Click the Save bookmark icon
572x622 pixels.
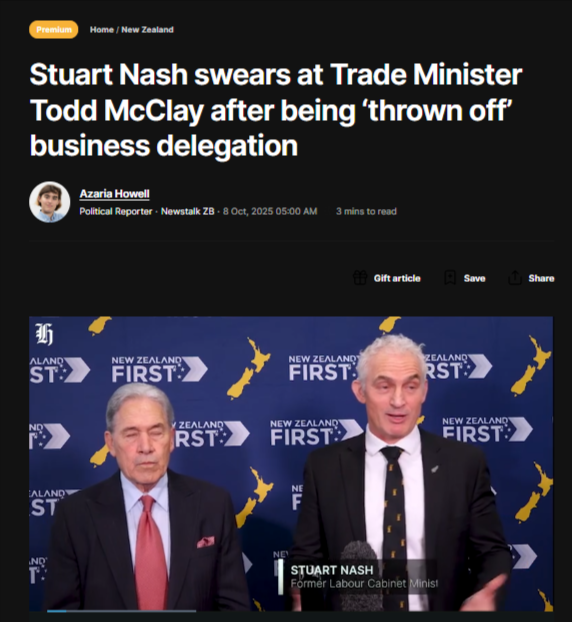(x=450, y=278)
